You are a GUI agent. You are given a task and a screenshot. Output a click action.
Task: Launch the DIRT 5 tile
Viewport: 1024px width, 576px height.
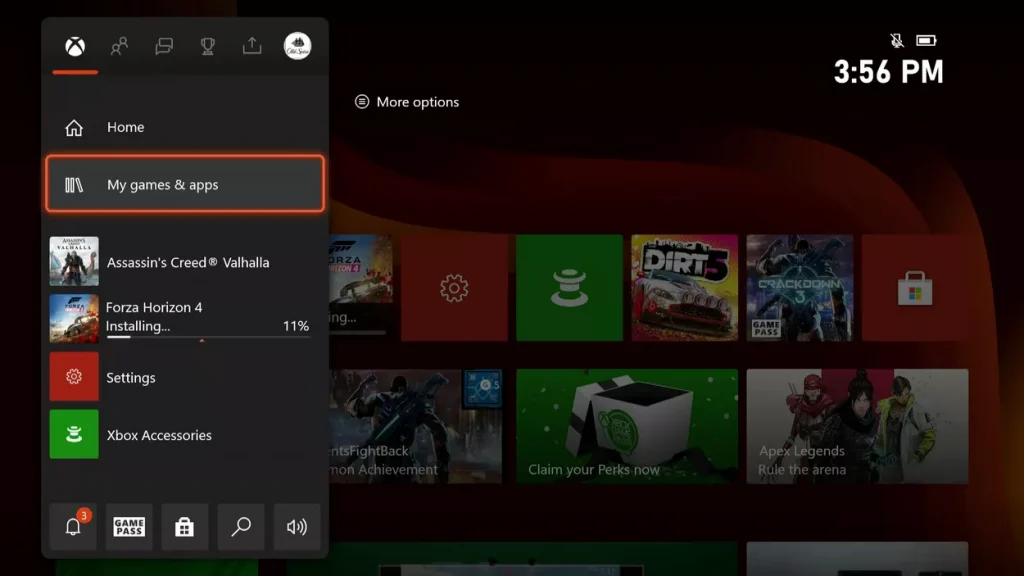click(686, 287)
